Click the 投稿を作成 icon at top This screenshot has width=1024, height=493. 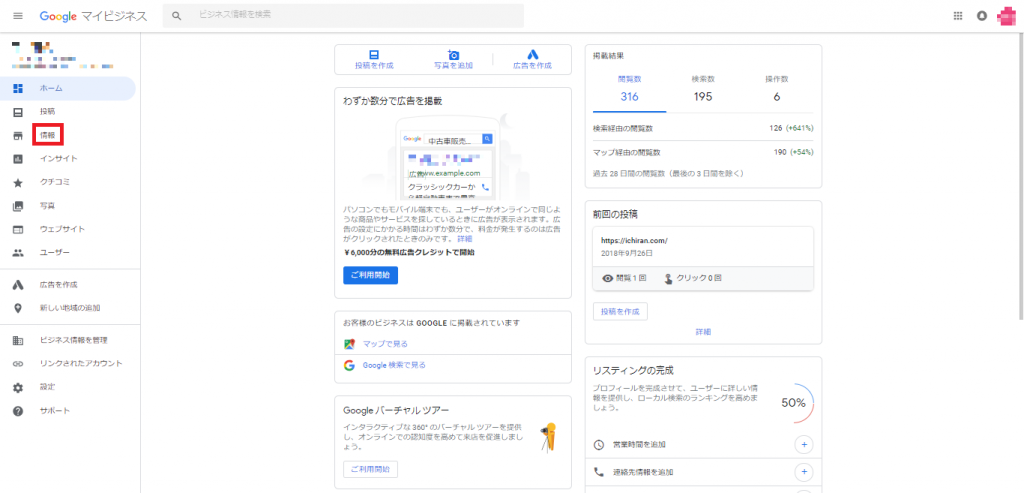click(x=374, y=55)
